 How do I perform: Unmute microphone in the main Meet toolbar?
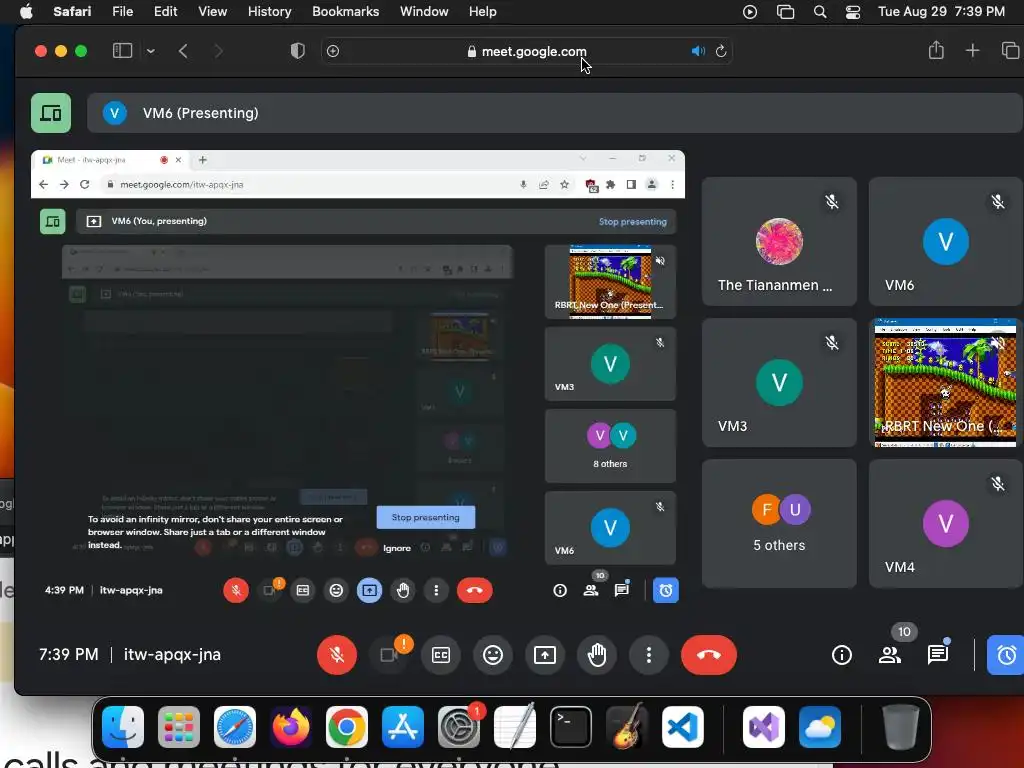pos(337,654)
